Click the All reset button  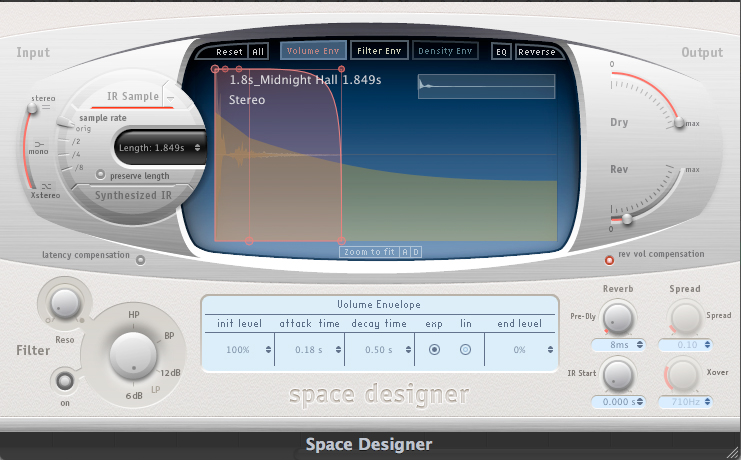coord(258,52)
